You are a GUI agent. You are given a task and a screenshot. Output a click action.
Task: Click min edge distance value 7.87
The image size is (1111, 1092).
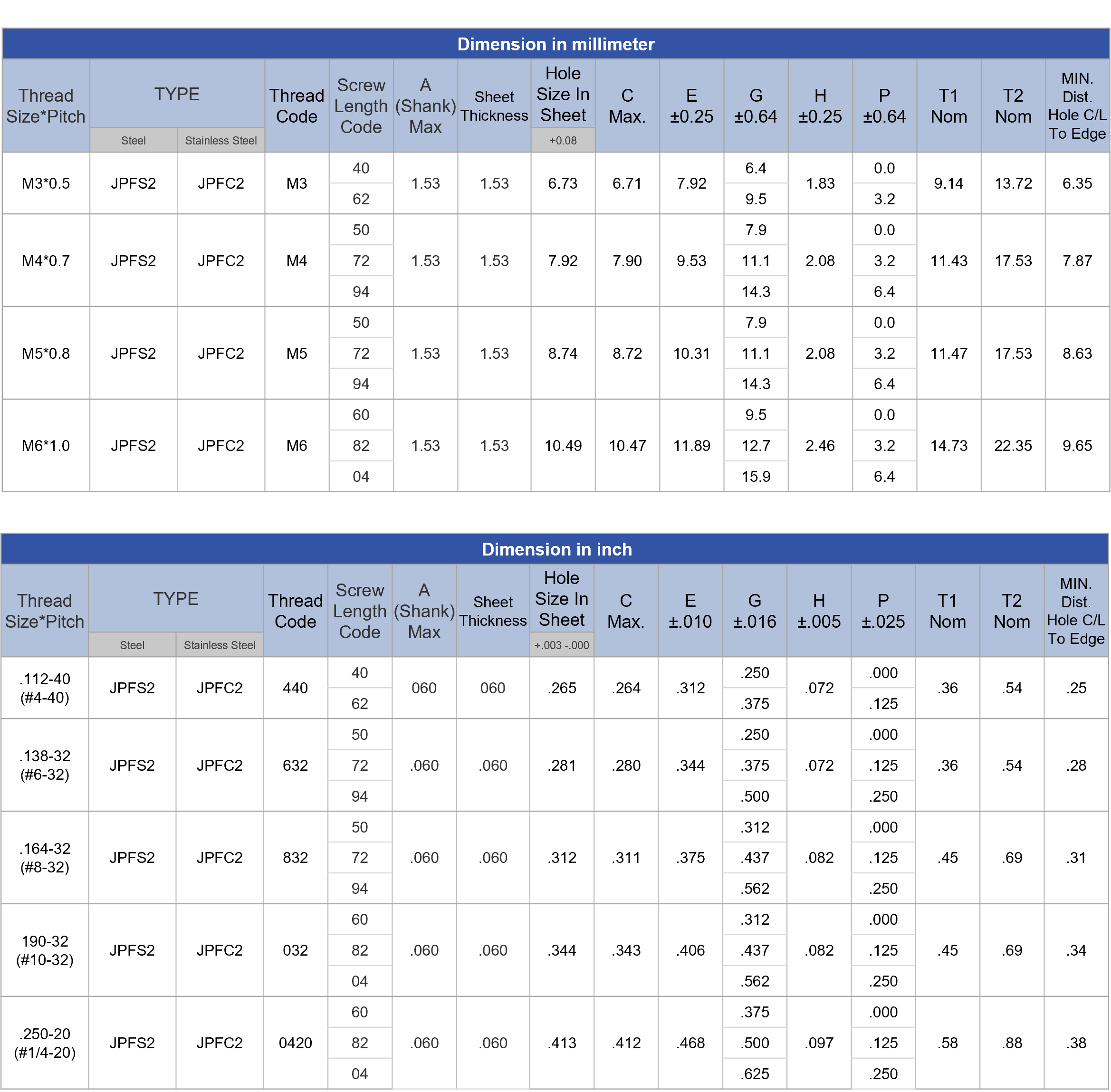coord(1077,261)
